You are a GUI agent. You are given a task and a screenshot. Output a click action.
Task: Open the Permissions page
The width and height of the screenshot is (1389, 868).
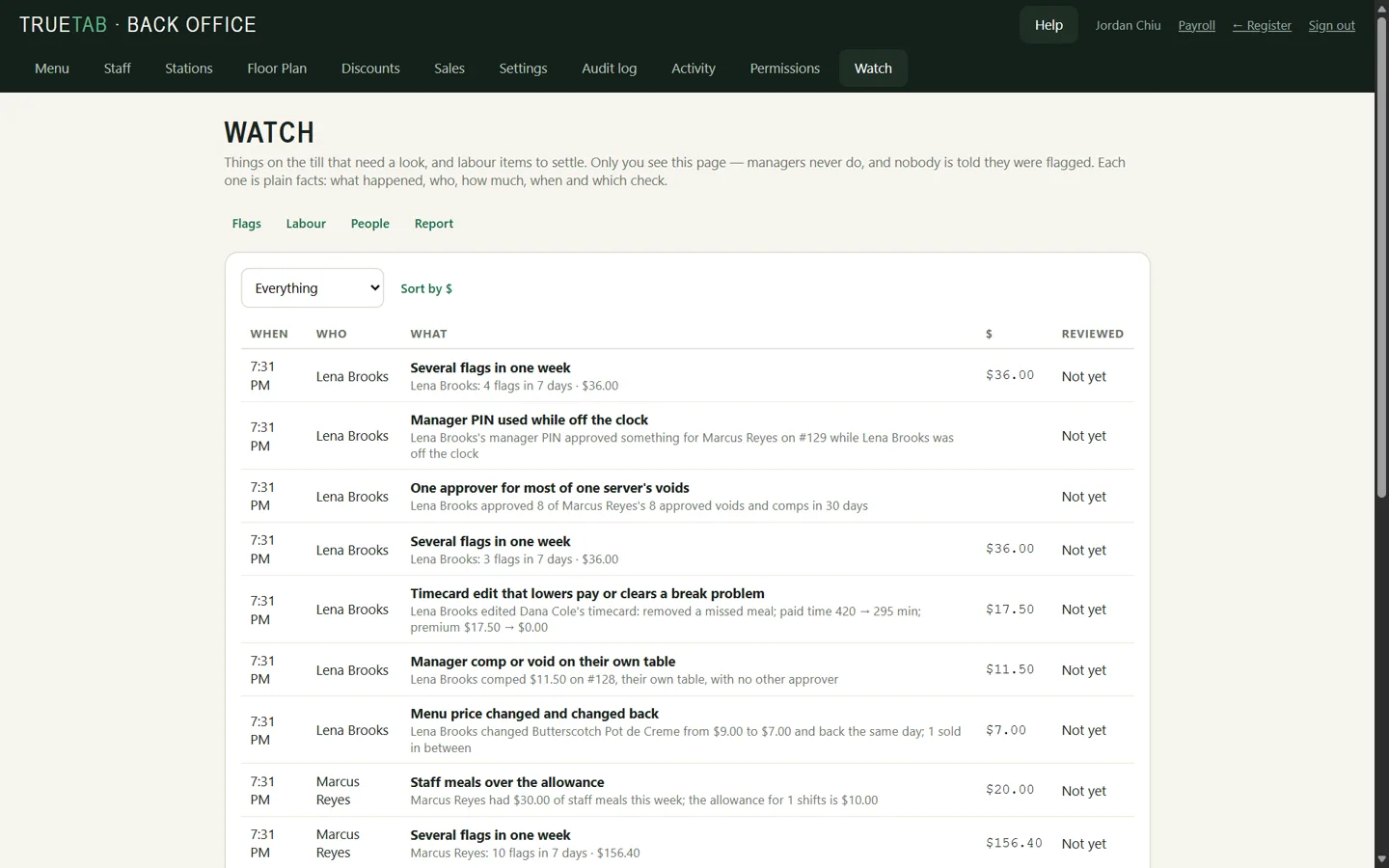coord(785,68)
